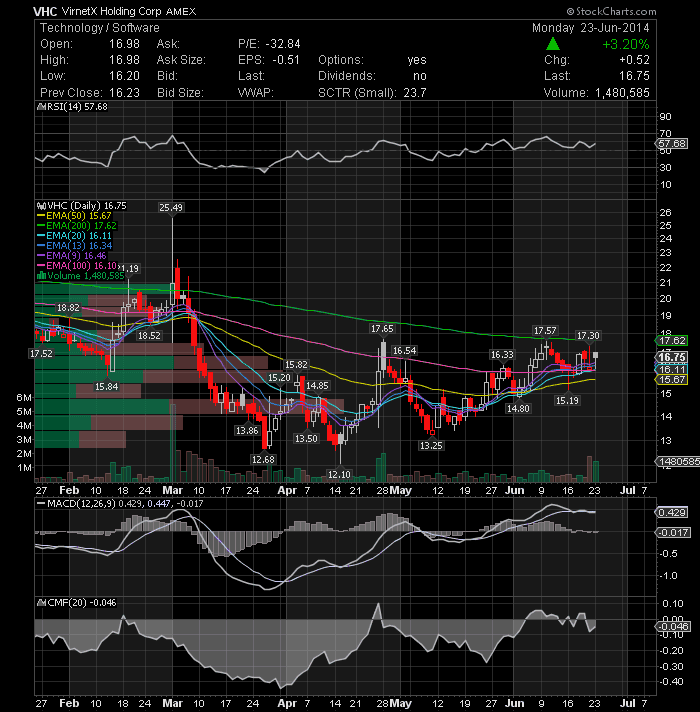
Task: Click the MACD histogram -0.017 axis tag
Action: pos(673,532)
